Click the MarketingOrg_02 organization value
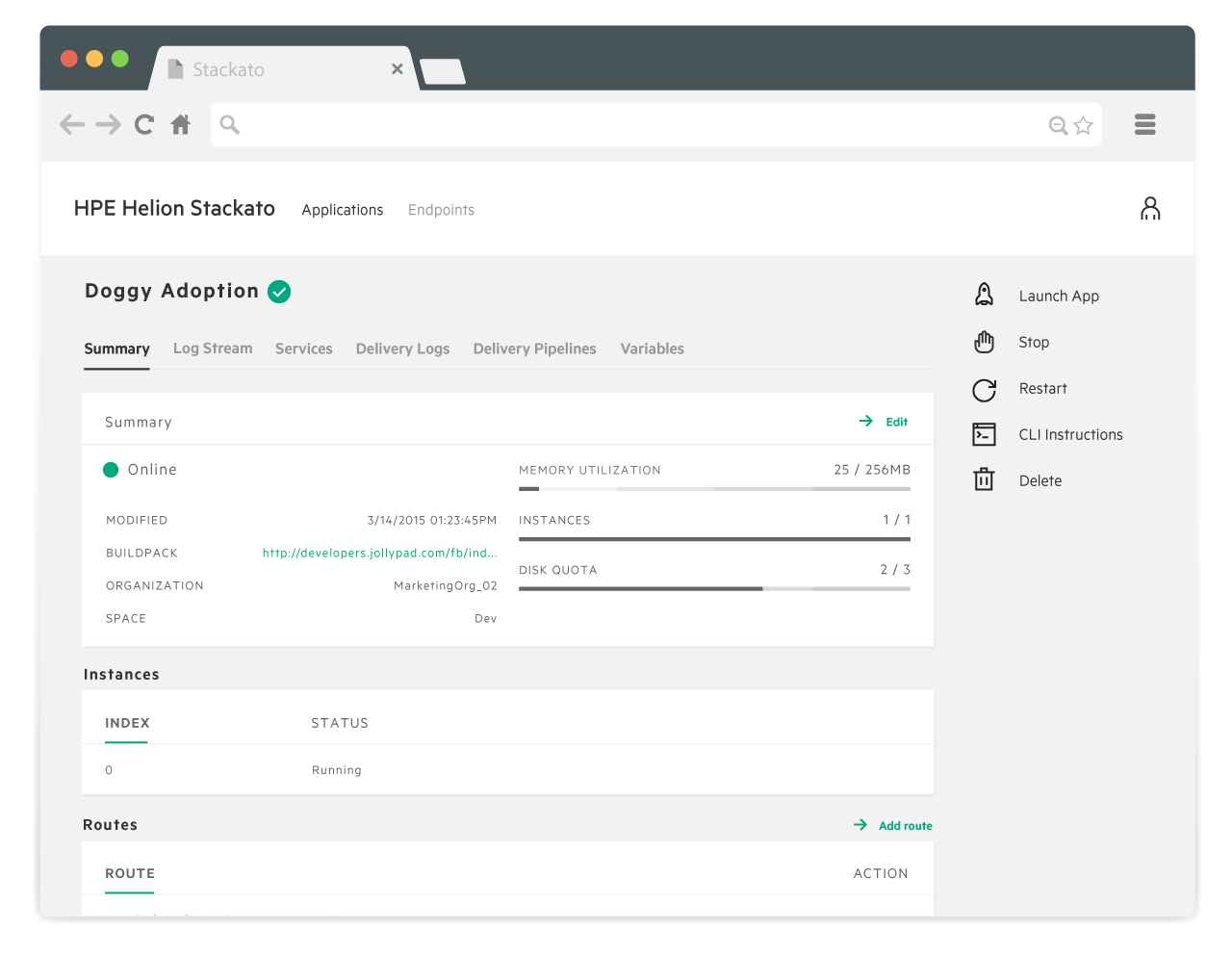The width and height of the screenshot is (1232, 955). click(x=446, y=585)
